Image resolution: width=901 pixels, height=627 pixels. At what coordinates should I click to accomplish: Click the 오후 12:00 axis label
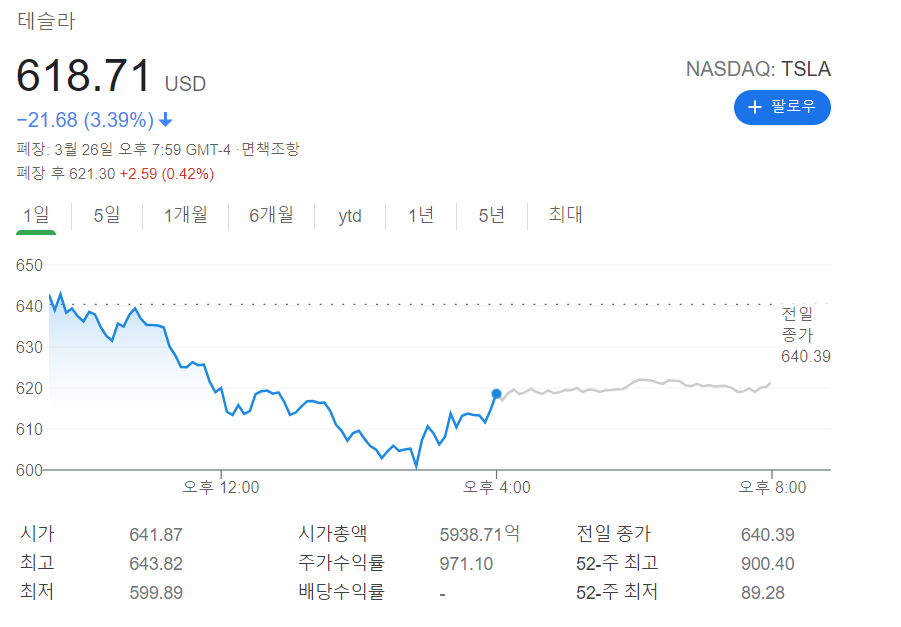[221, 487]
